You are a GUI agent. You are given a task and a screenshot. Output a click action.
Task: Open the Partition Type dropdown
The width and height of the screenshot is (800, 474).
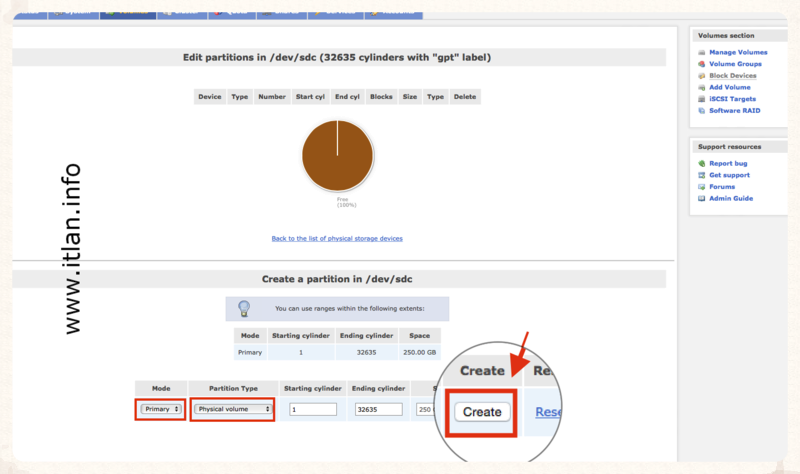pos(233,409)
